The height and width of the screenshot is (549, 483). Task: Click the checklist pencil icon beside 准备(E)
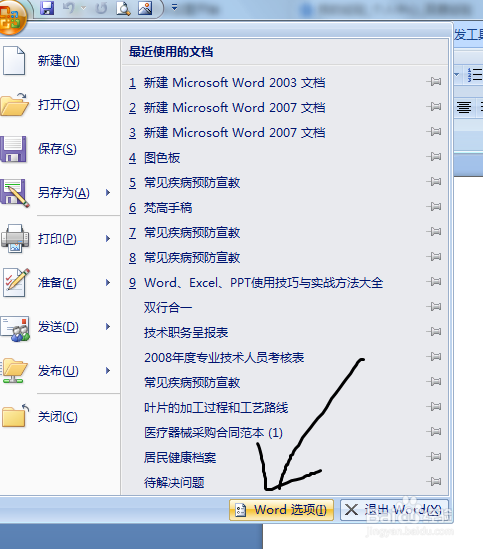[16, 283]
